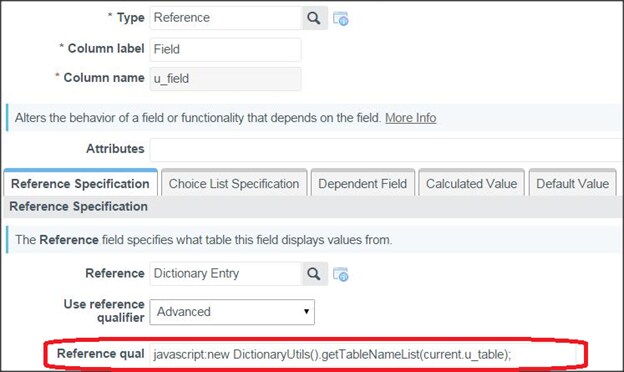624x372 pixels.
Task: Edit the Column label field
Action: (x=225, y=49)
